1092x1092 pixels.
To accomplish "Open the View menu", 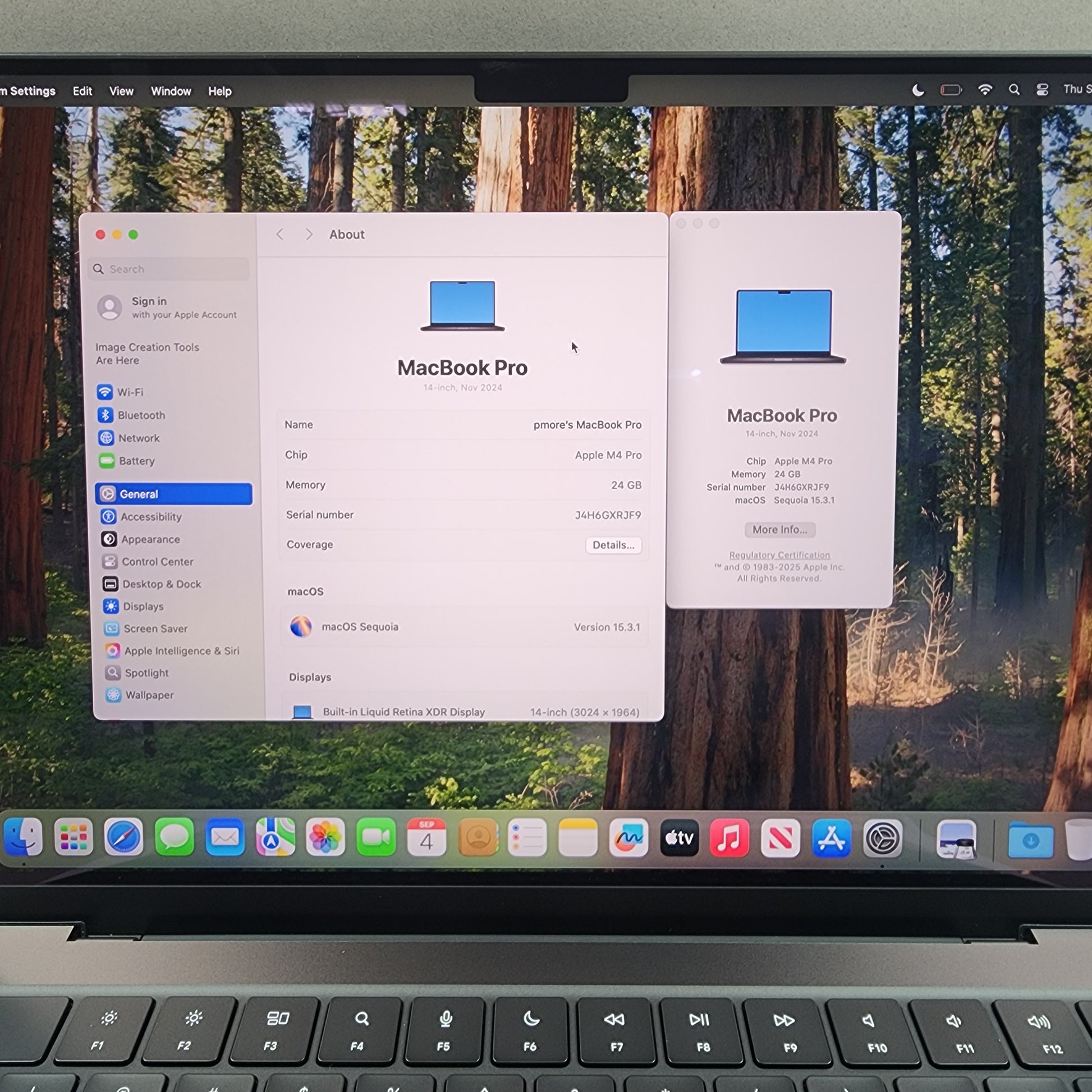I will pos(122,91).
